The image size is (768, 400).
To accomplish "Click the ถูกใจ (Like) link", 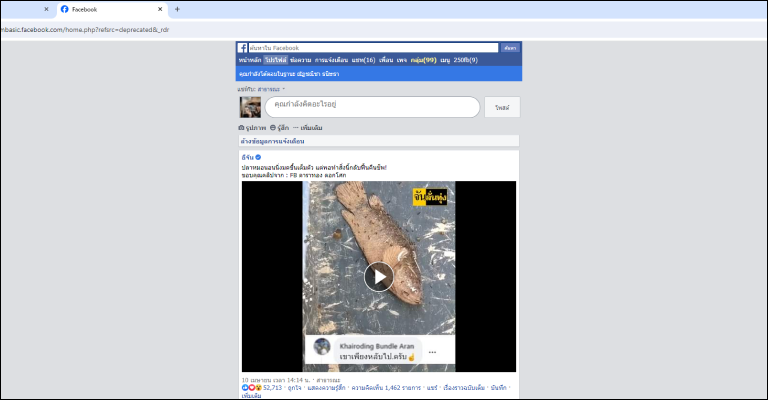I will click(x=294, y=388).
